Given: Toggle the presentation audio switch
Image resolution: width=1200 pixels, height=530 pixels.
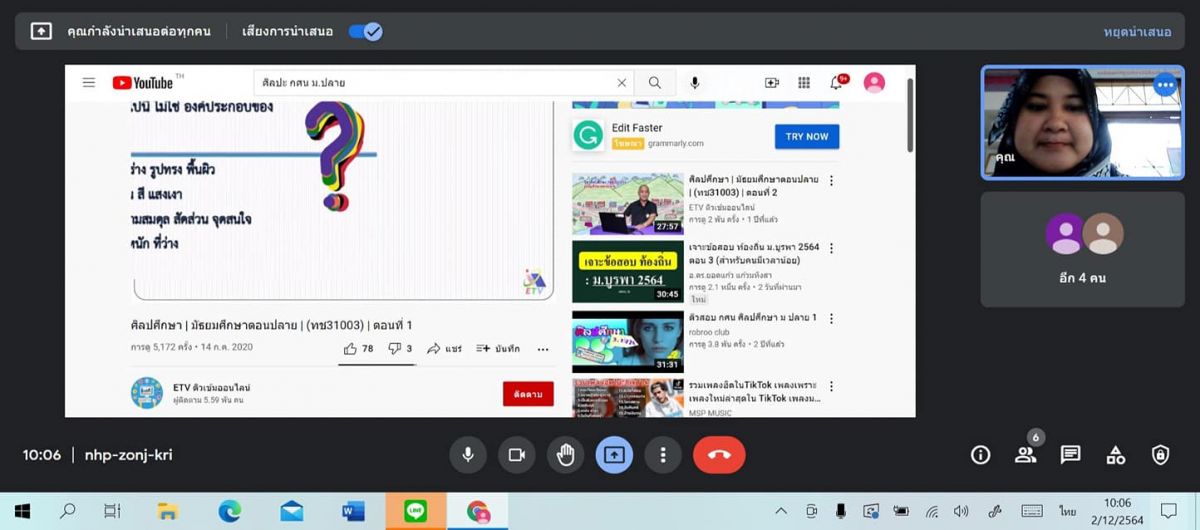Looking at the screenshot, I should [365, 31].
